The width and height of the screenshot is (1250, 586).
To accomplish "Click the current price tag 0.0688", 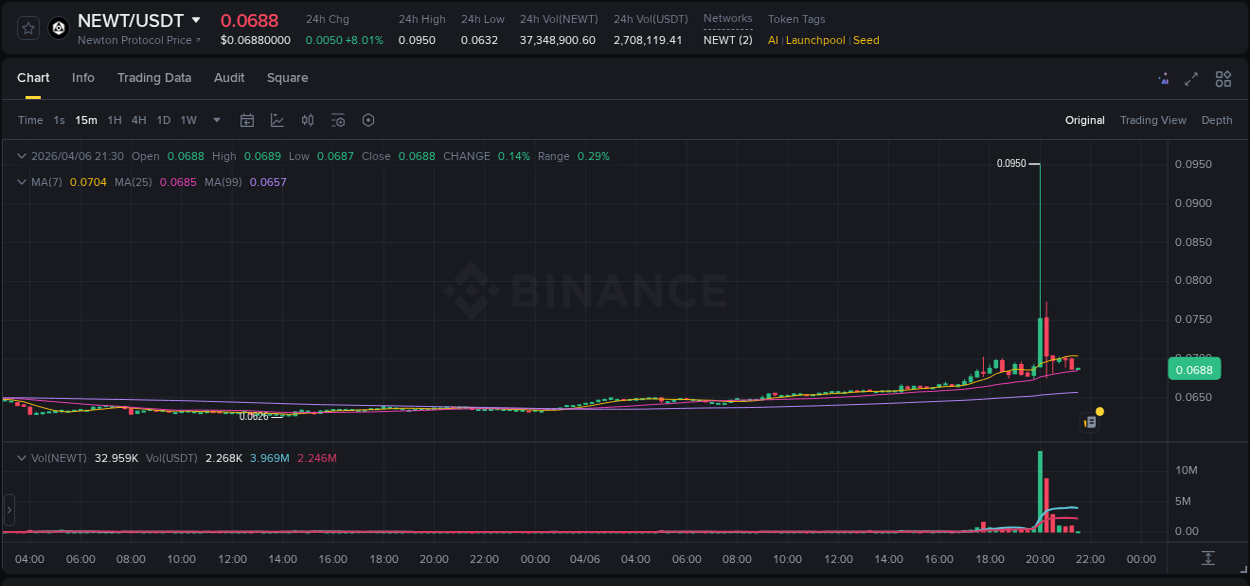I will point(1194,370).
